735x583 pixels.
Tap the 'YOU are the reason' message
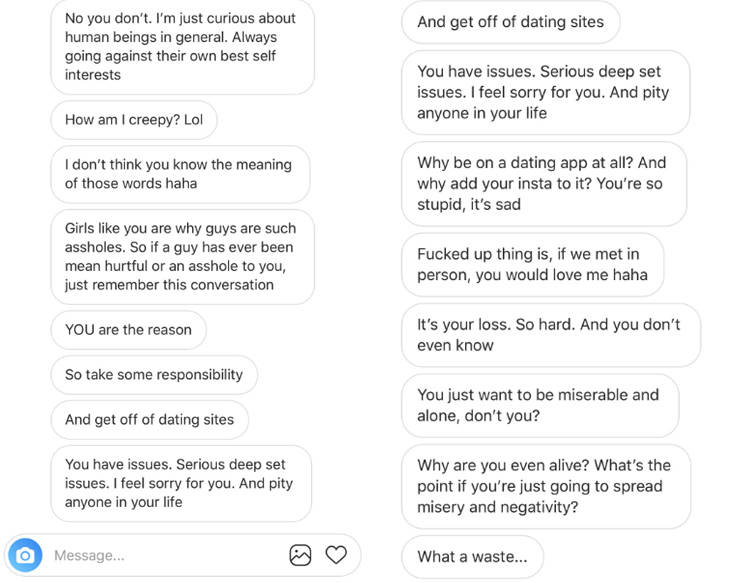click(128, 330)
